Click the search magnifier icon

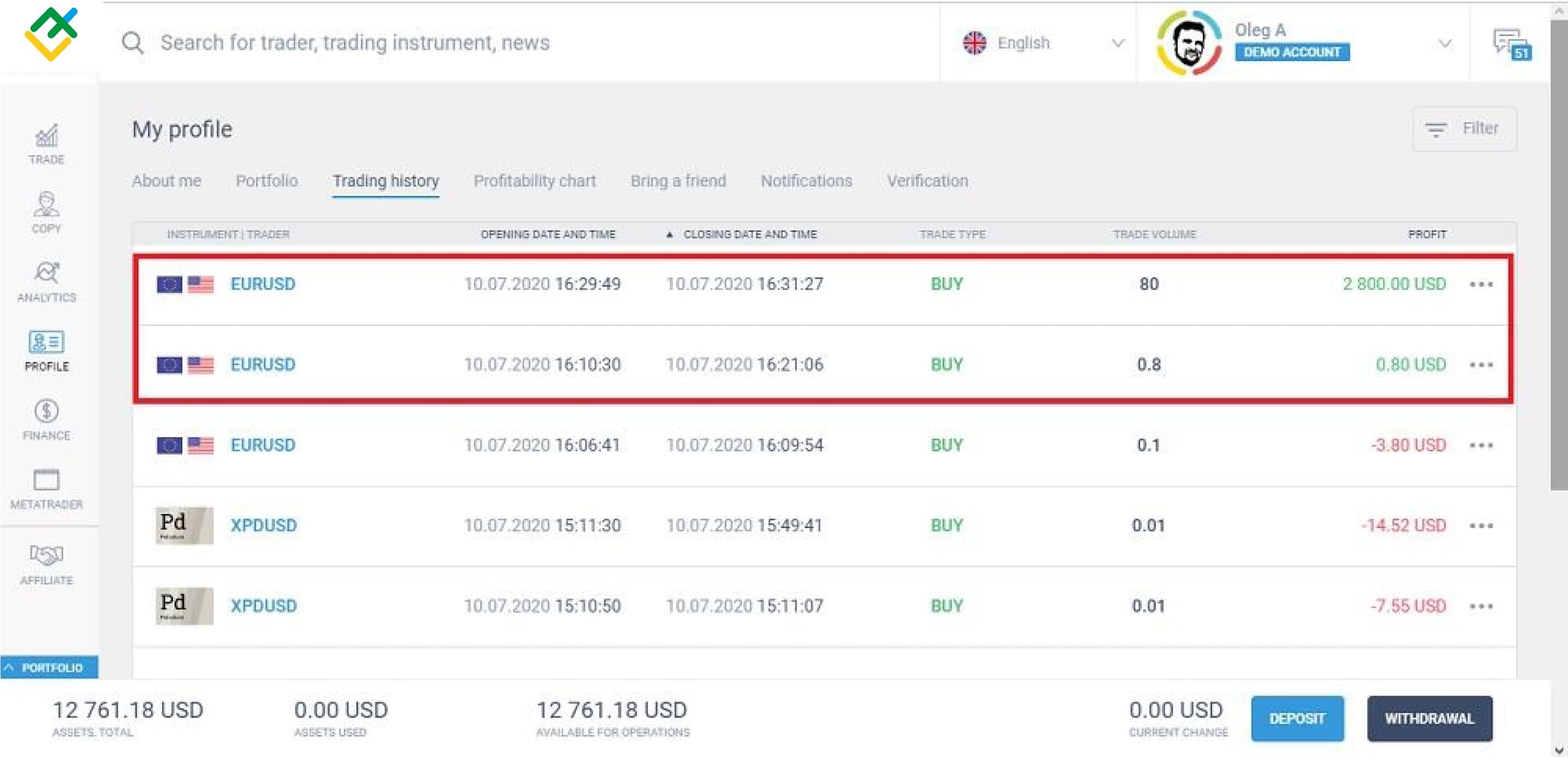coord(133,42)
